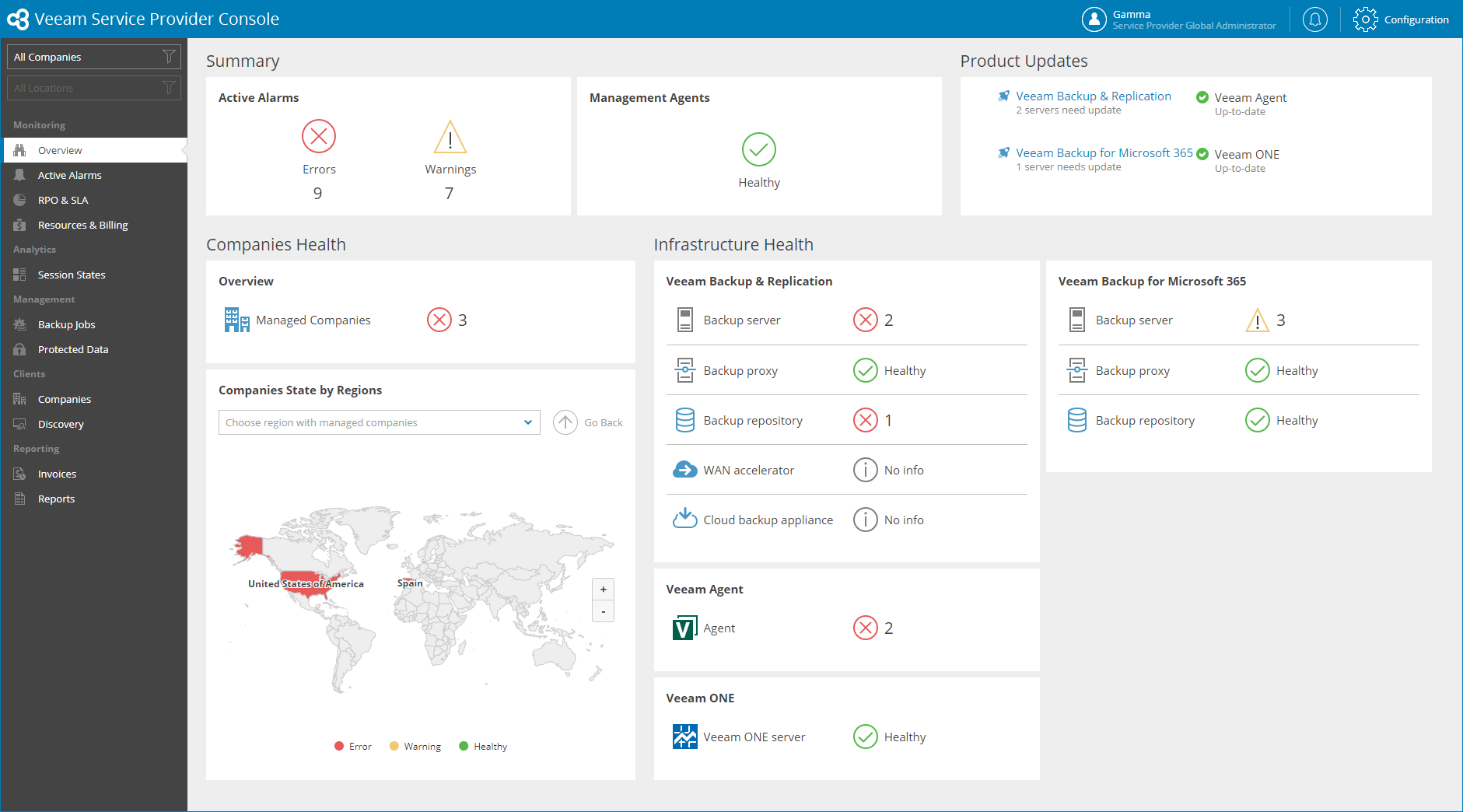Image resolution: width=1463 pixels, height=812 pixels.
Task: Click the WAN accelerator icon
Action: pyautogui.click(x=684, y=470)
